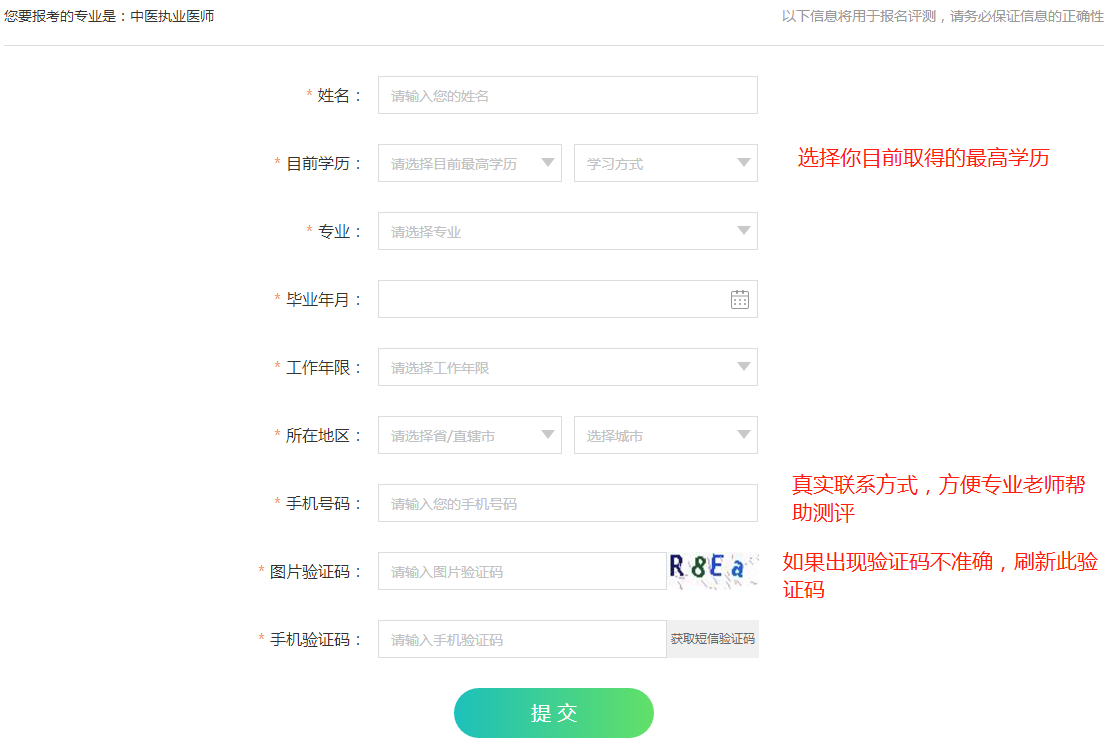Click 获取短信验证码 to request SMS code
Viewport: 1111px width, 744px height.
tap(712, 639)
